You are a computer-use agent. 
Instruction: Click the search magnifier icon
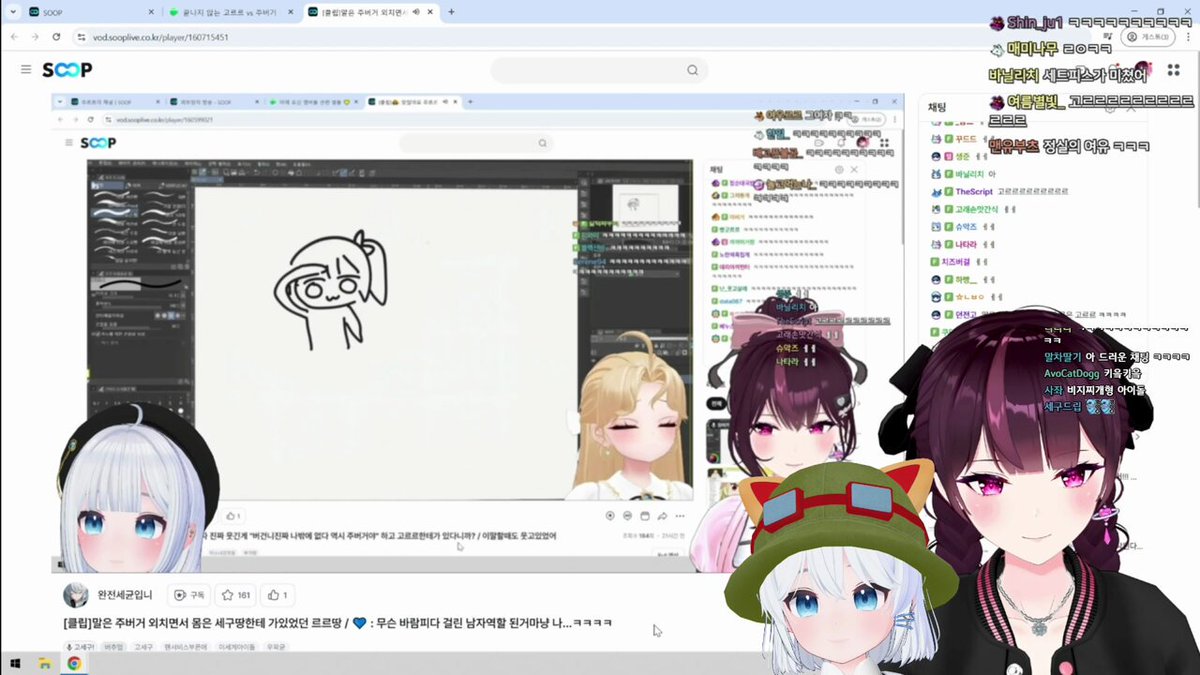tap(692, 70)
